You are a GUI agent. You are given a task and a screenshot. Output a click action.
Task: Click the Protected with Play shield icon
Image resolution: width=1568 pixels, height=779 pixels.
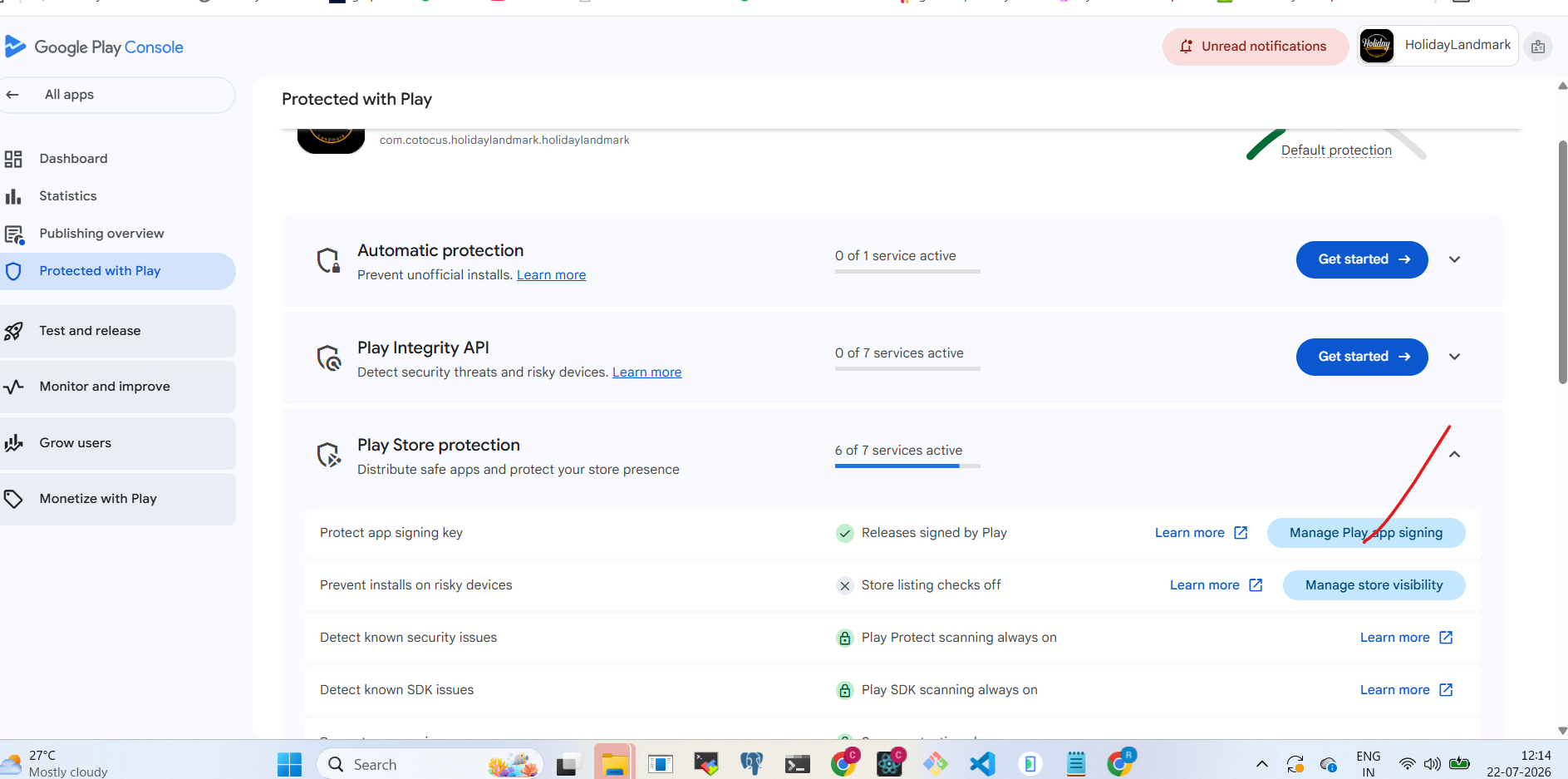point(13,271)
